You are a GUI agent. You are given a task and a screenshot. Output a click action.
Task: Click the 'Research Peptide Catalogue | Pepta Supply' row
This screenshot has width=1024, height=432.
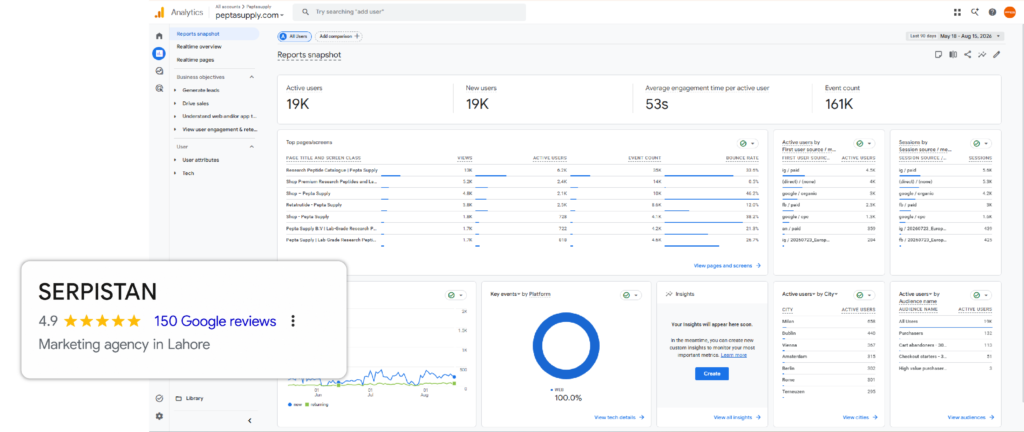522,170
